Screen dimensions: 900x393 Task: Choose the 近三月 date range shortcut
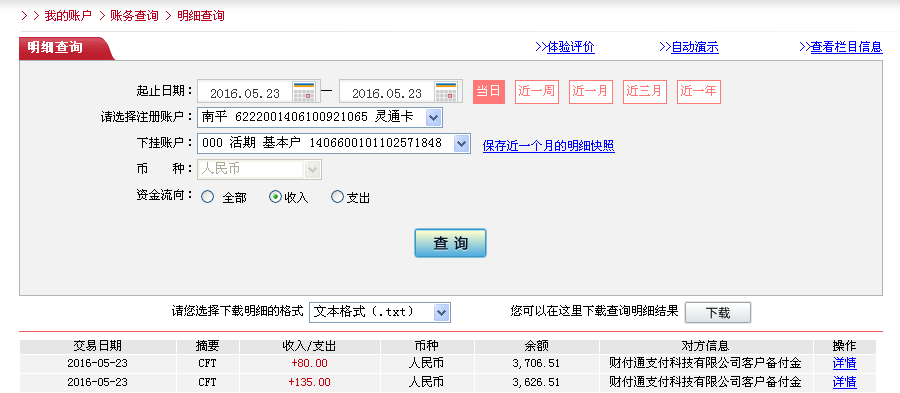(x=645, y=92)
